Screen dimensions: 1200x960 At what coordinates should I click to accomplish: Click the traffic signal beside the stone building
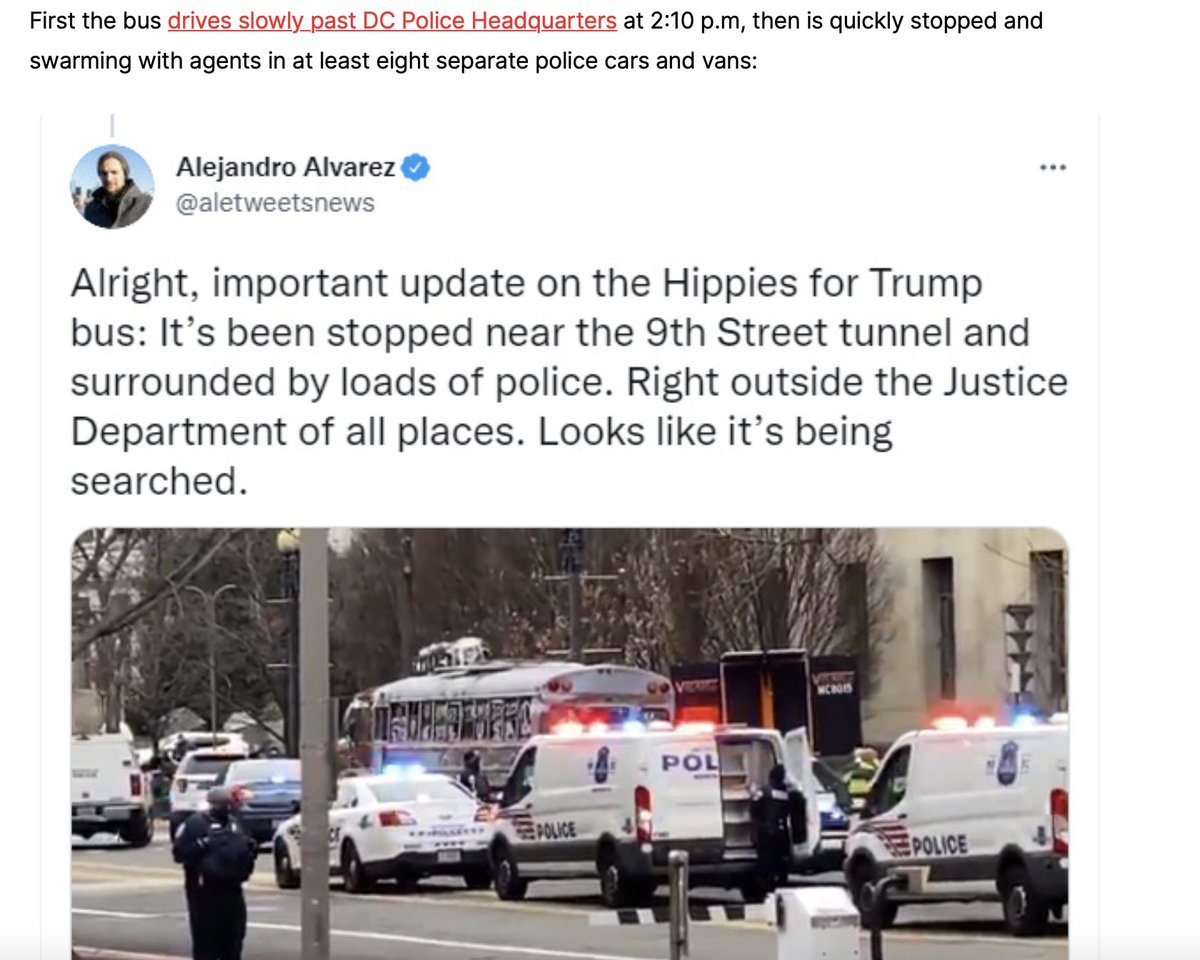click(x=1018, y=652)
